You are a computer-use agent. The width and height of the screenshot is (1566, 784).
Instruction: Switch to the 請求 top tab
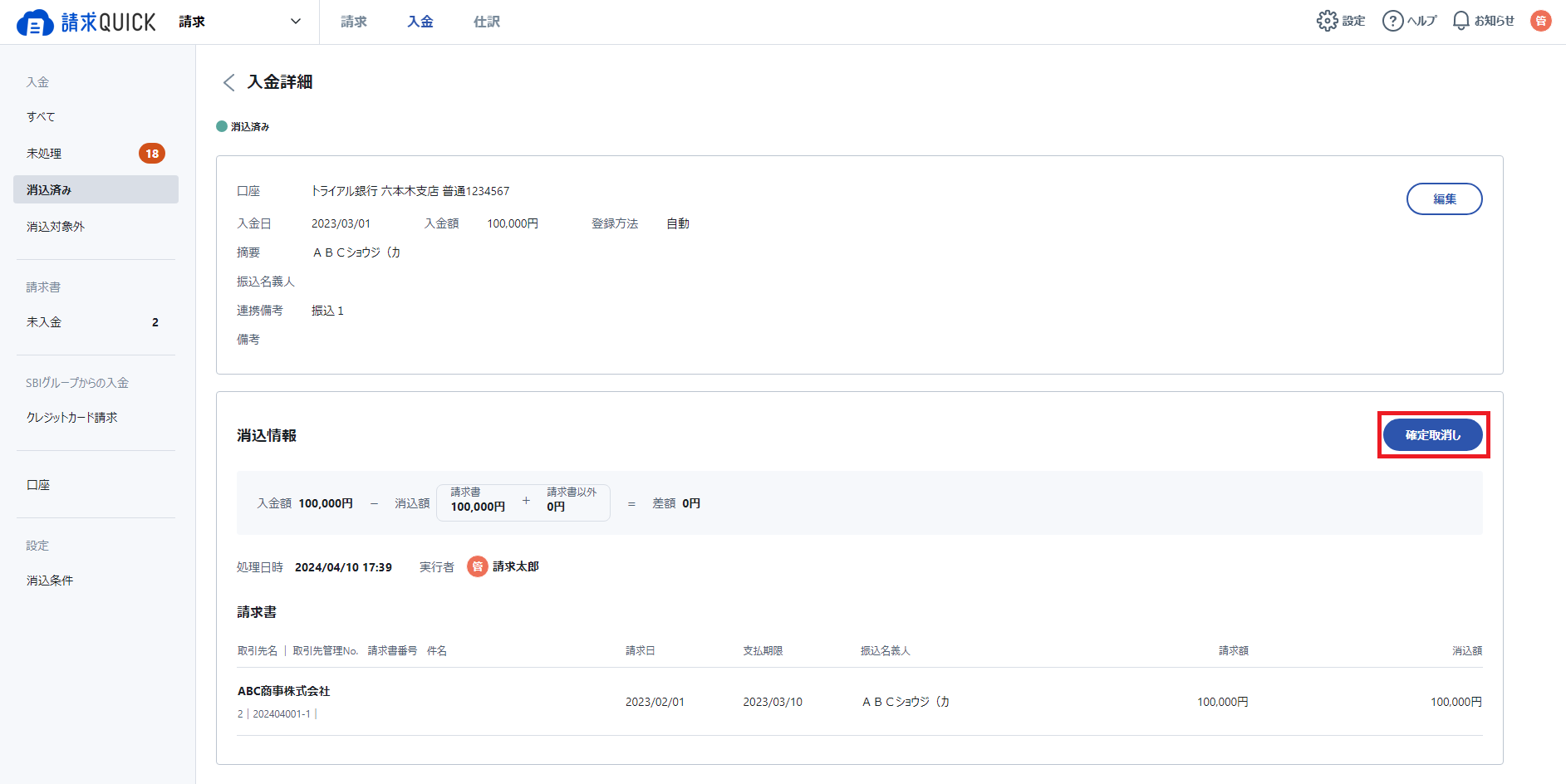[x=354, y=22]
